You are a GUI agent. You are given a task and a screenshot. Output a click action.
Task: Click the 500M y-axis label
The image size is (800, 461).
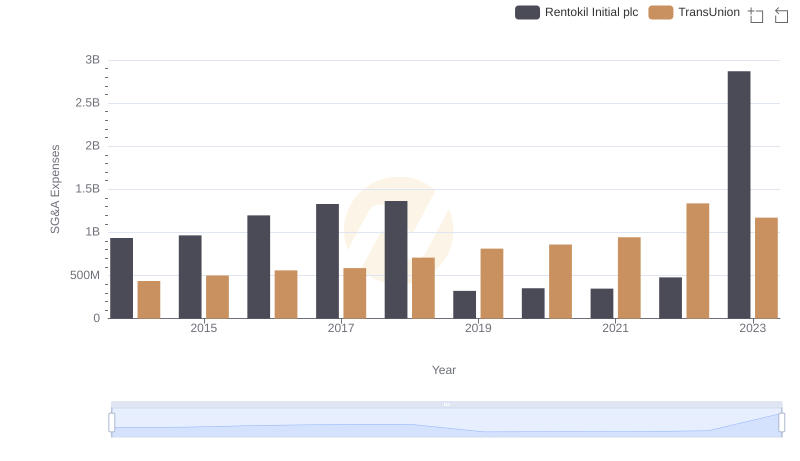pyautogui.click(x=85, y=275)
